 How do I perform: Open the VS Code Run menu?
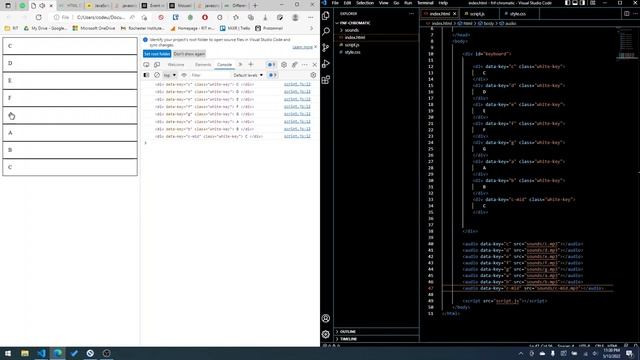408,3
